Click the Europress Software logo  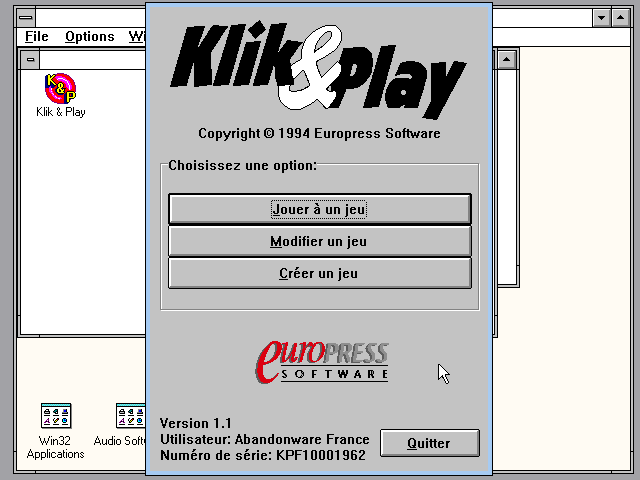[322, 361]
